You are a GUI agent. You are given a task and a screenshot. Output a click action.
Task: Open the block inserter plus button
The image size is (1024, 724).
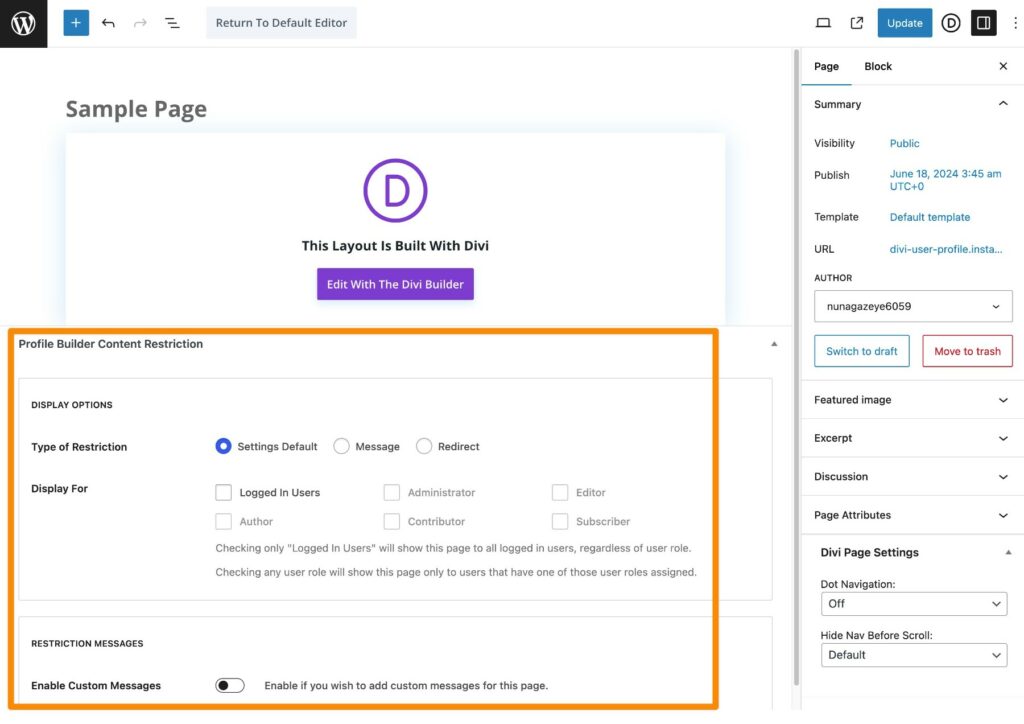point(76,23)
